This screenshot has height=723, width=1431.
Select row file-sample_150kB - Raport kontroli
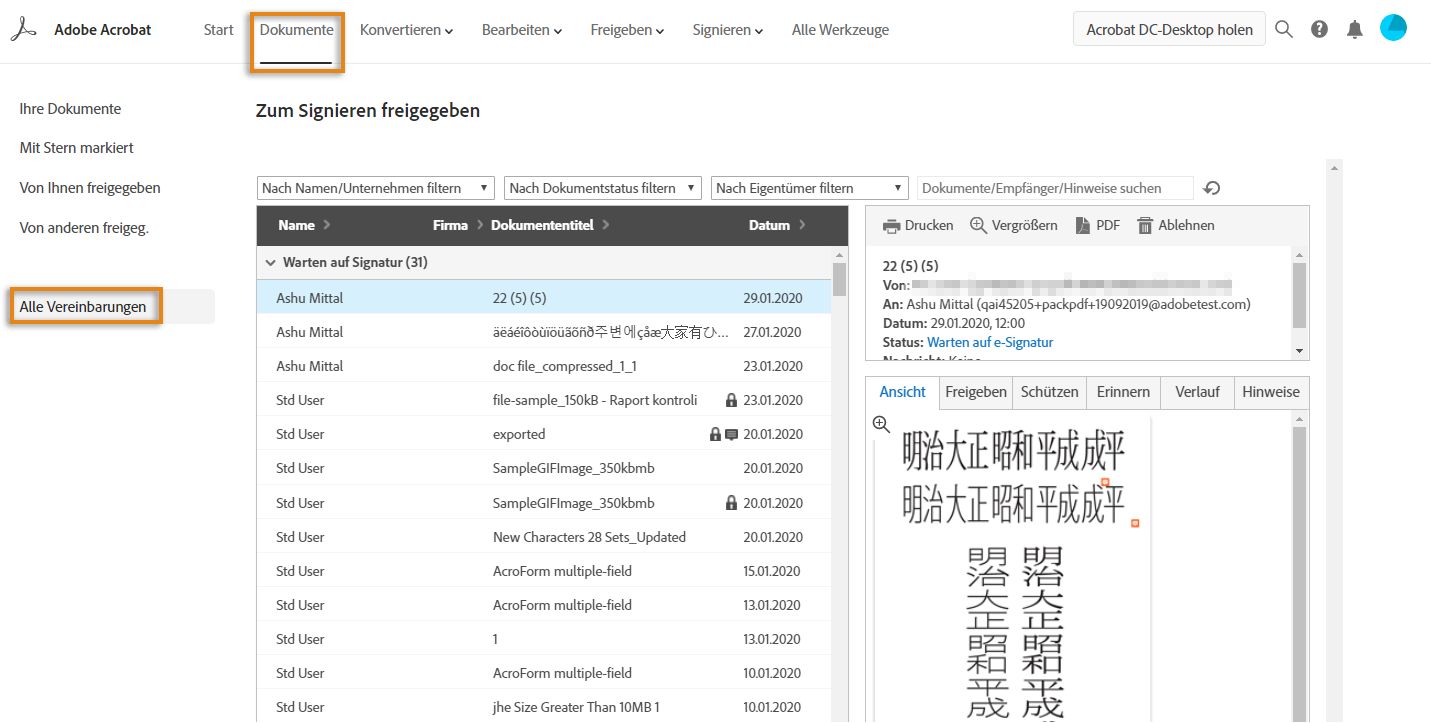pos(544,400)
